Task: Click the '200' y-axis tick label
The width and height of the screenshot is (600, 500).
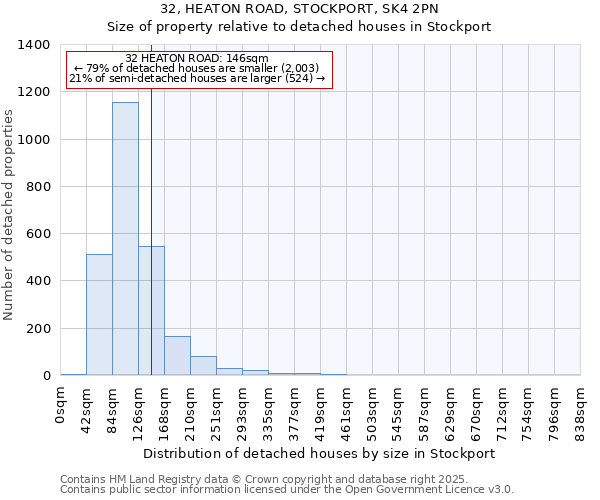Action: 38,329
